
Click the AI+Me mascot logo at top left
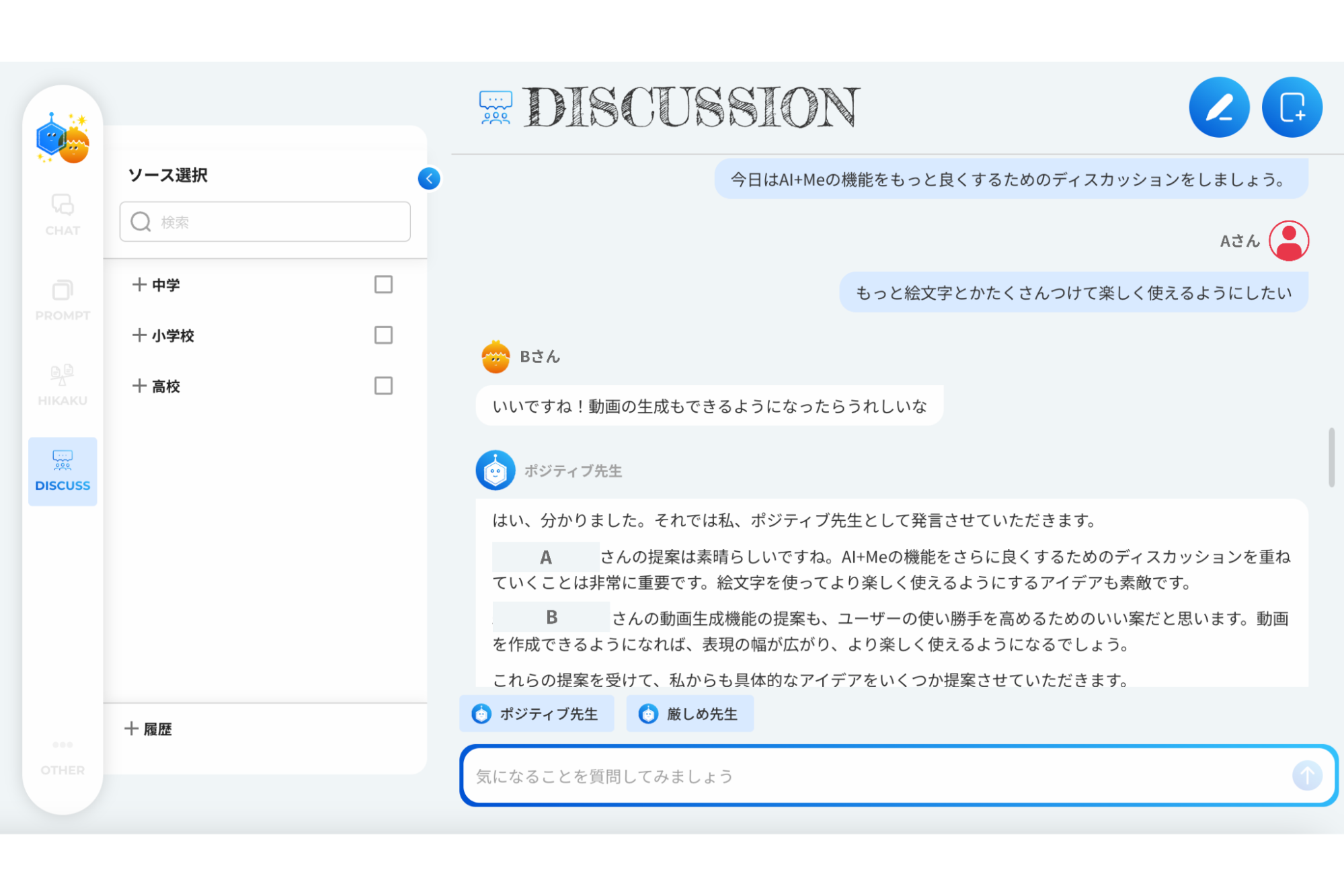(x=62, y=138)
